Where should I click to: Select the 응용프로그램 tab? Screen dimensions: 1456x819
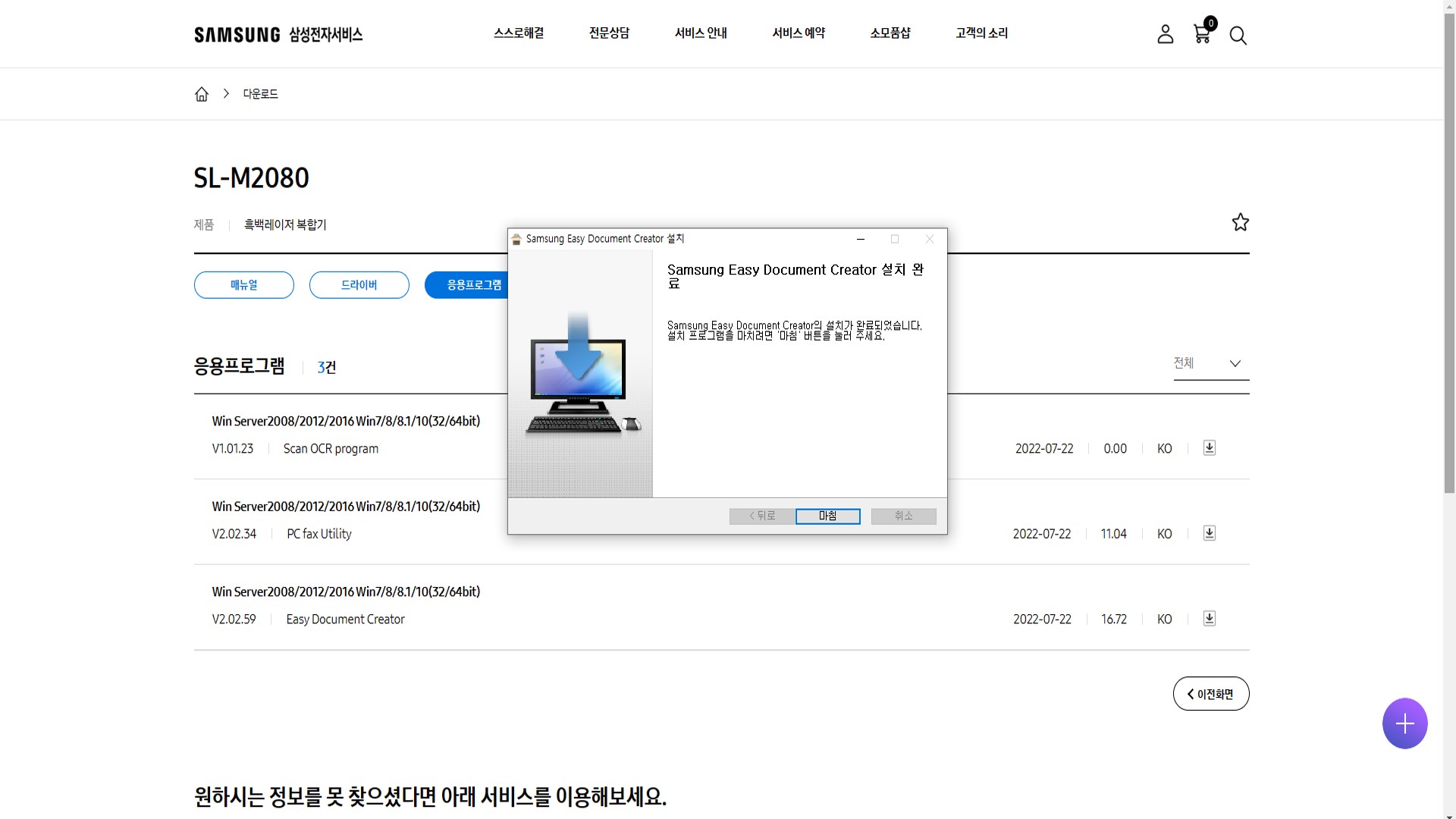click(x=466, y=285)
